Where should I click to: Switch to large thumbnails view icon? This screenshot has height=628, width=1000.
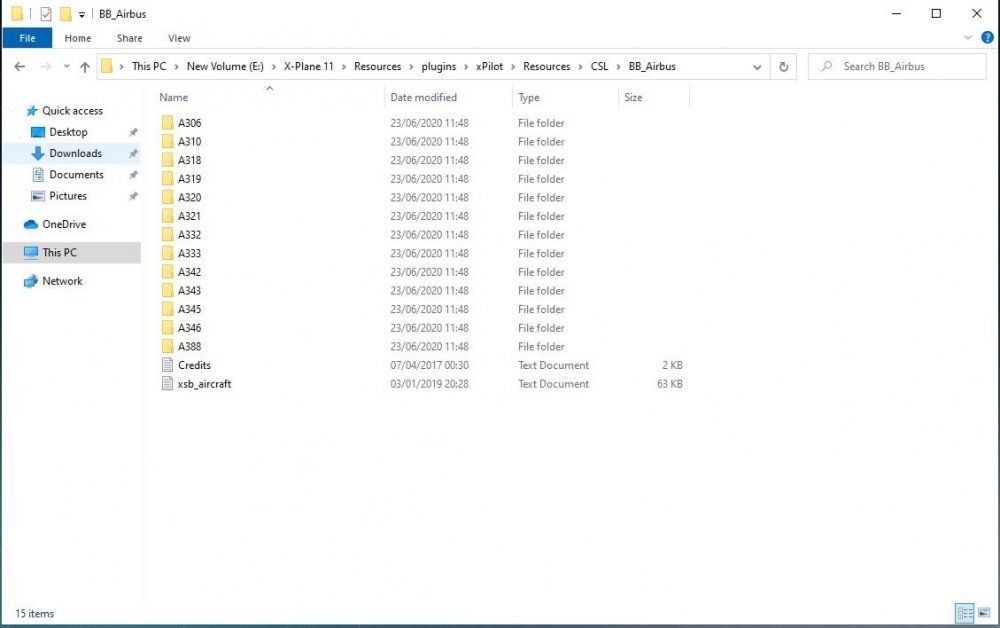pos(984,613)
